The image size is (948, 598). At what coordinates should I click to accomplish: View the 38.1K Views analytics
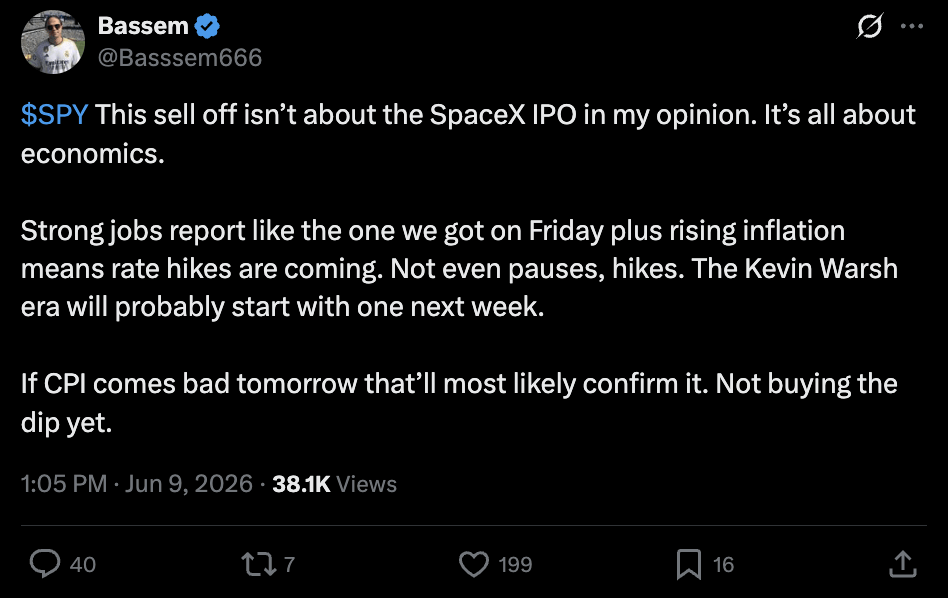point(334,484)
